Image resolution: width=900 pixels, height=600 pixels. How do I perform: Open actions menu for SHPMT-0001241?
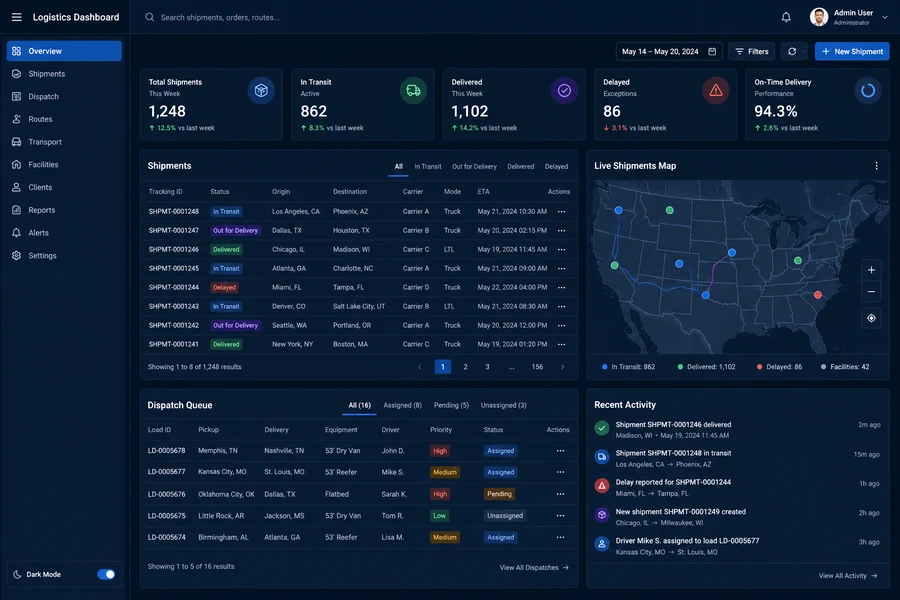[561, 344]
